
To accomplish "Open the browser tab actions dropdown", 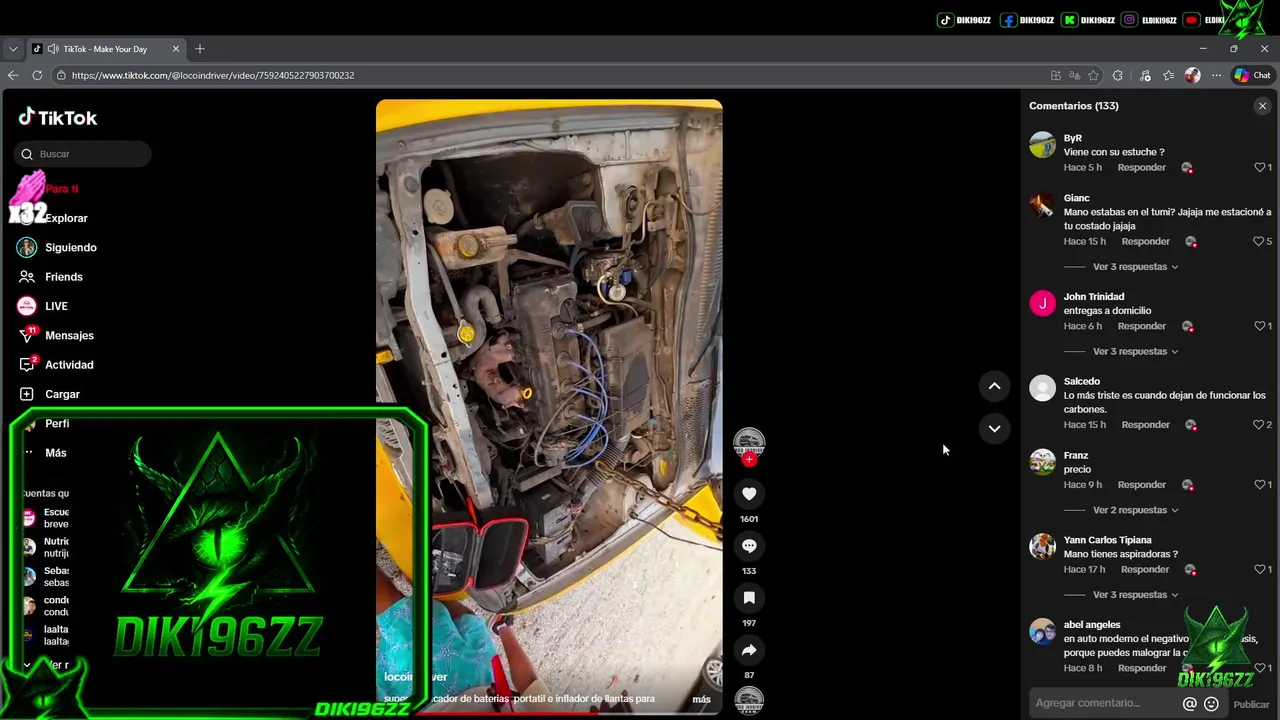I will tap(13, 49).
